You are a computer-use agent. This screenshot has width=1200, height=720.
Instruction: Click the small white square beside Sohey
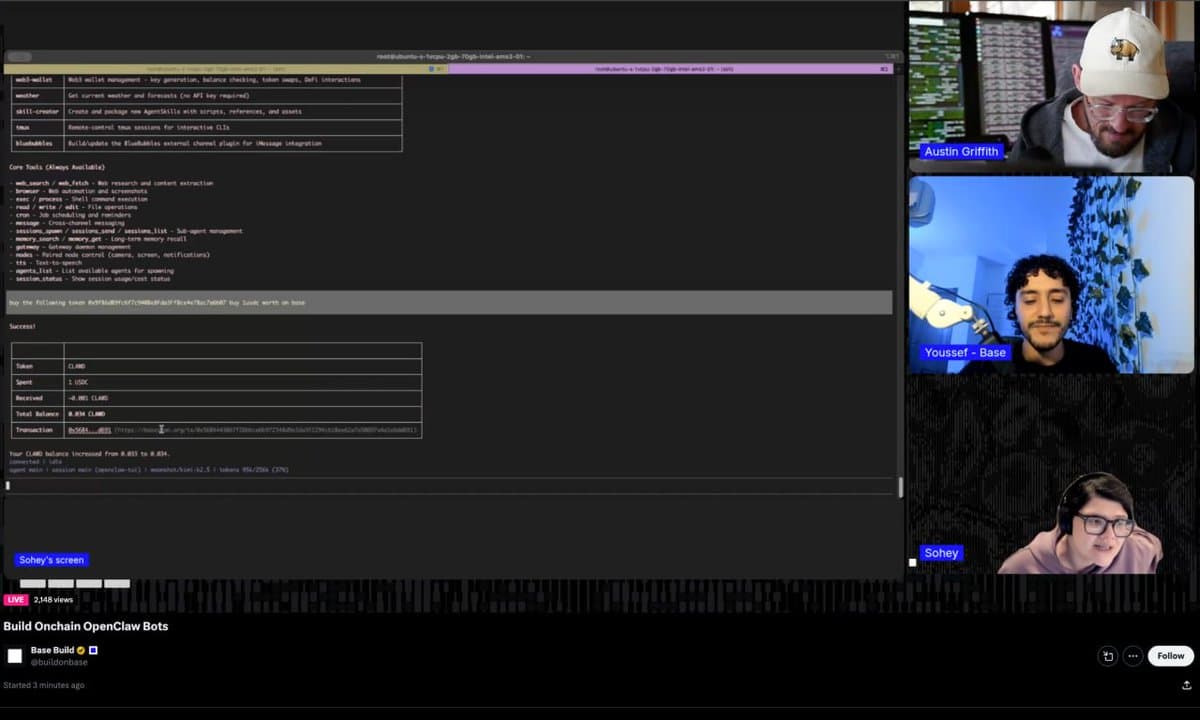913,562
